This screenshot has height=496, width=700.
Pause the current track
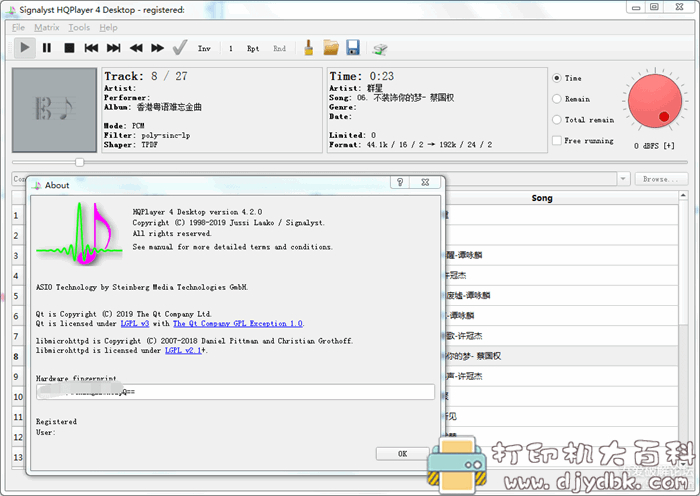(47, 48)
